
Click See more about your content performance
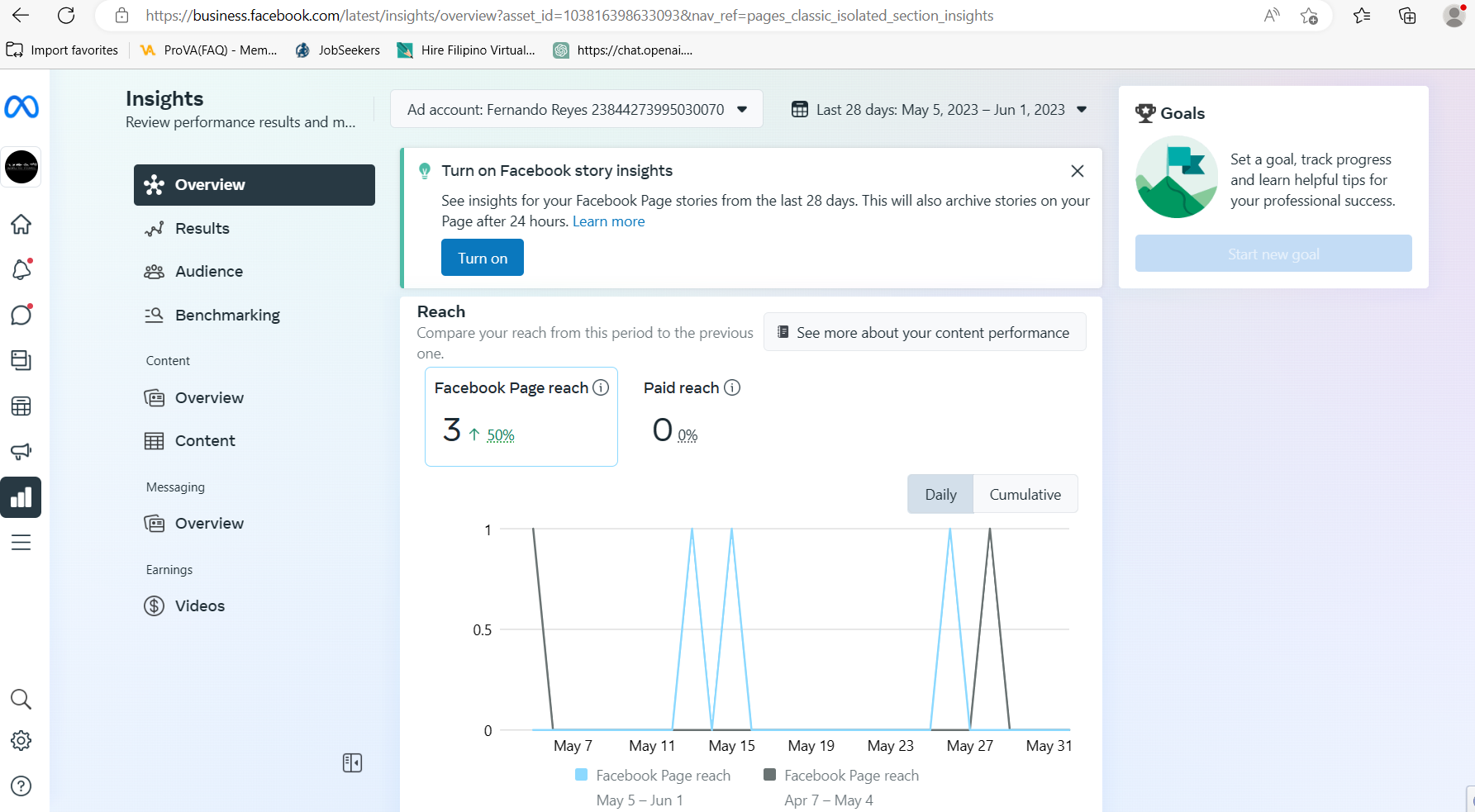coord(925,332)
